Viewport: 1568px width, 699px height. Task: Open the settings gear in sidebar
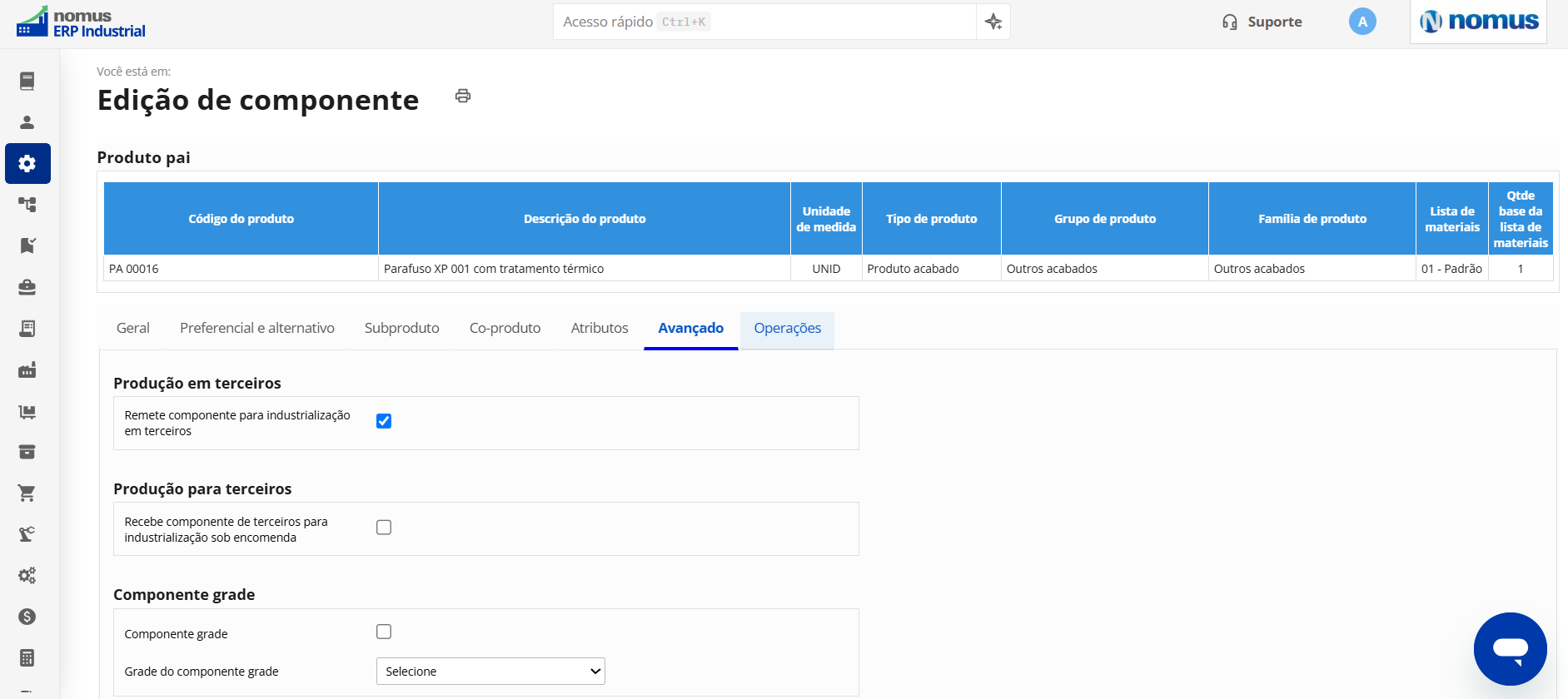27,163
